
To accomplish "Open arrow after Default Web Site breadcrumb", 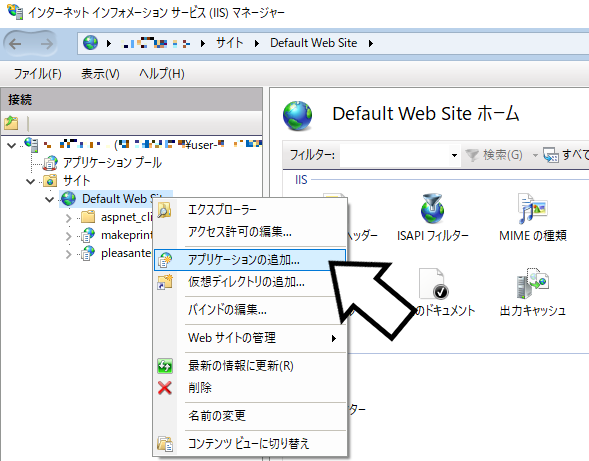I will point(371,44).
